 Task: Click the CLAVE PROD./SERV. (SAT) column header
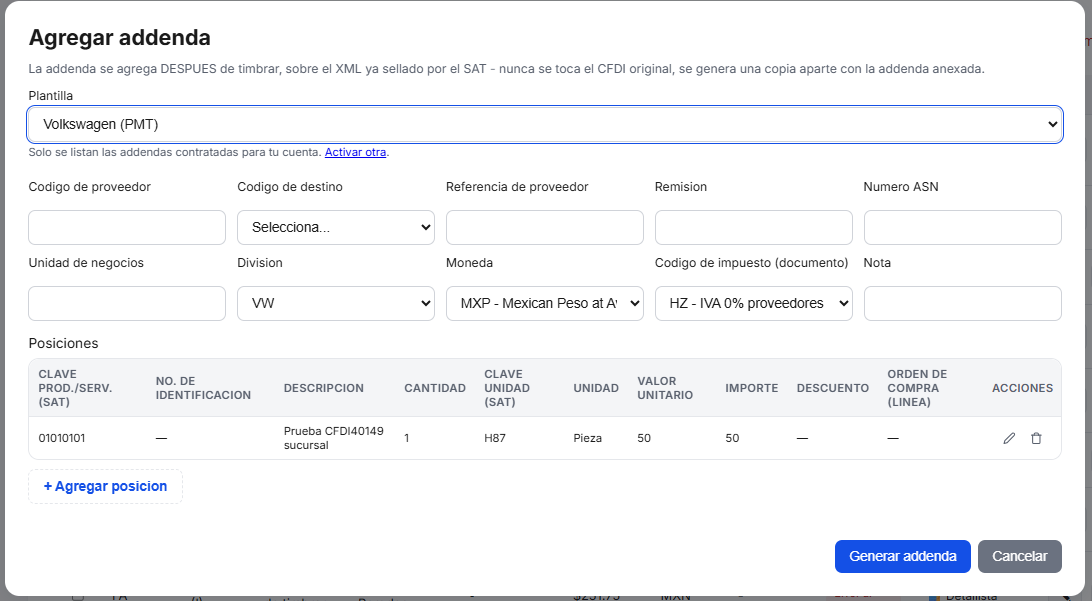click(75, 388)
